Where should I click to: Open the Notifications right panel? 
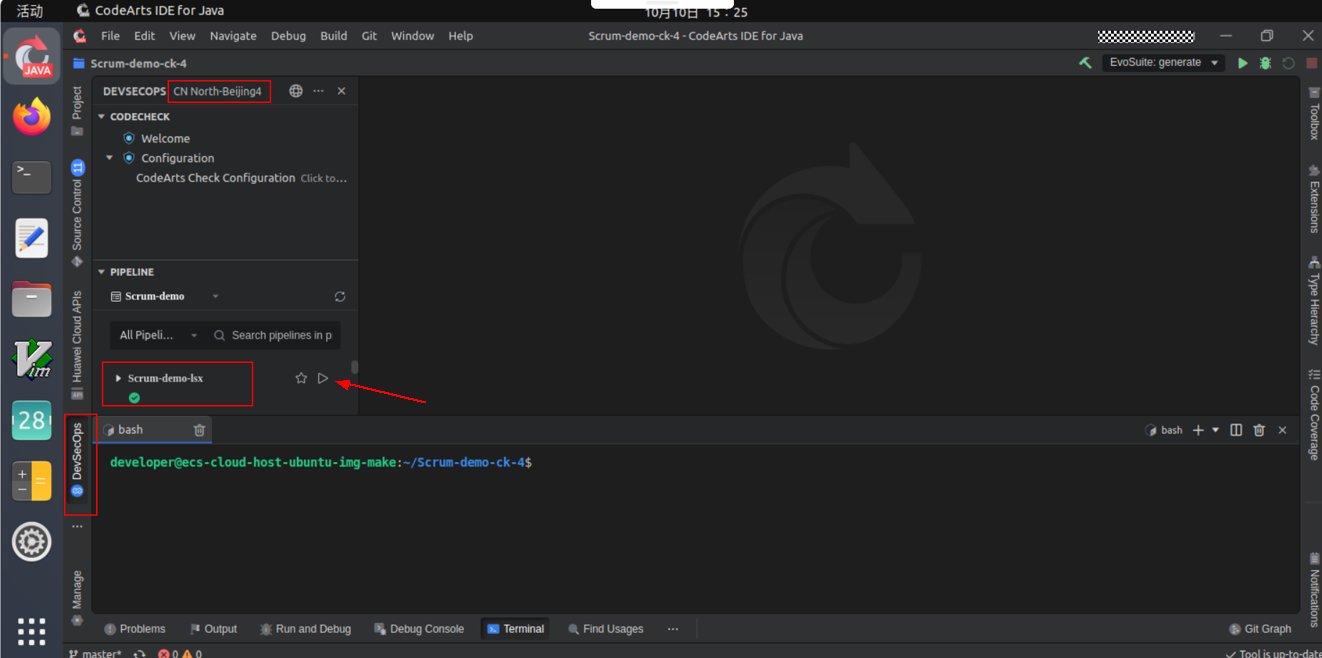(1314, 589)
